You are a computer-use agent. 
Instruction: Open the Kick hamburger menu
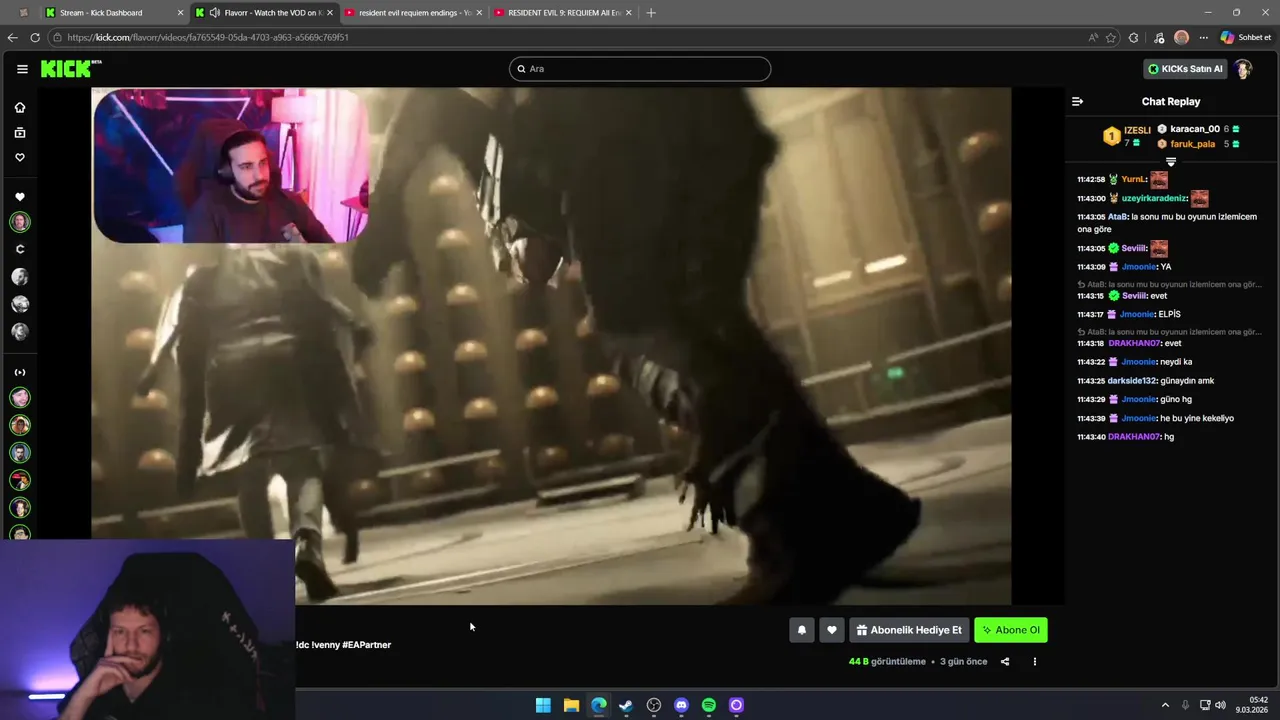pos(22,69)
